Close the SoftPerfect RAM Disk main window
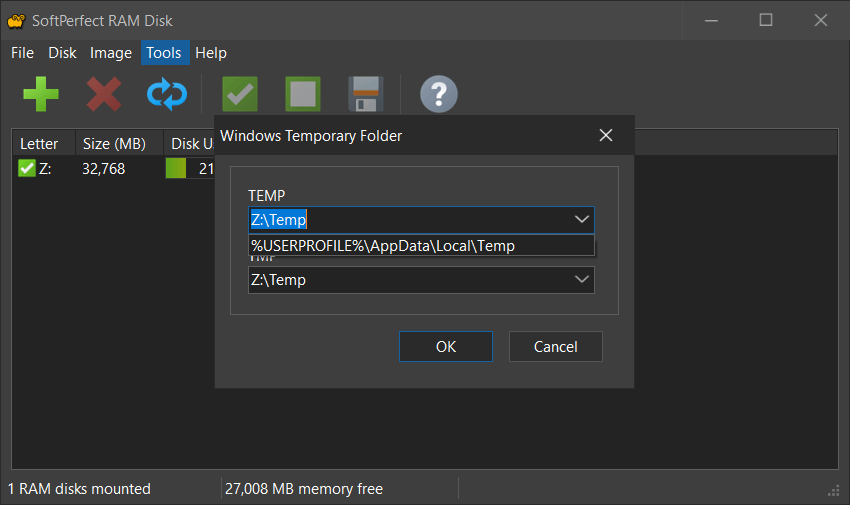Screen dimensions: 850x505 (821, 21)
